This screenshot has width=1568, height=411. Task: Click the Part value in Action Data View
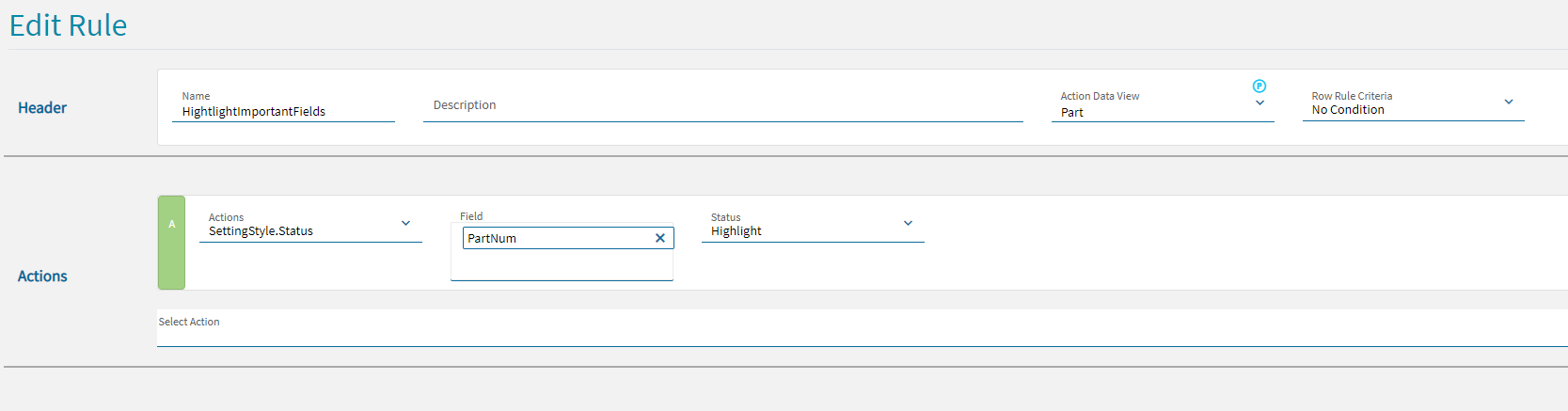[1072, 113]
